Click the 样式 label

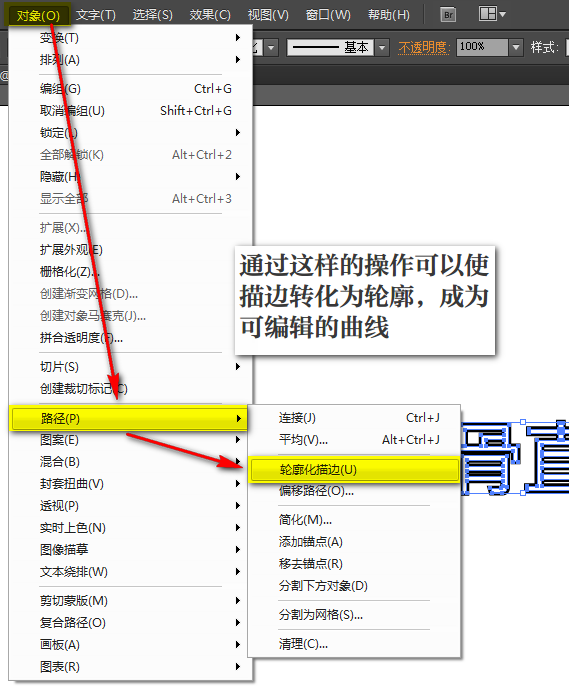pos(545,47)
